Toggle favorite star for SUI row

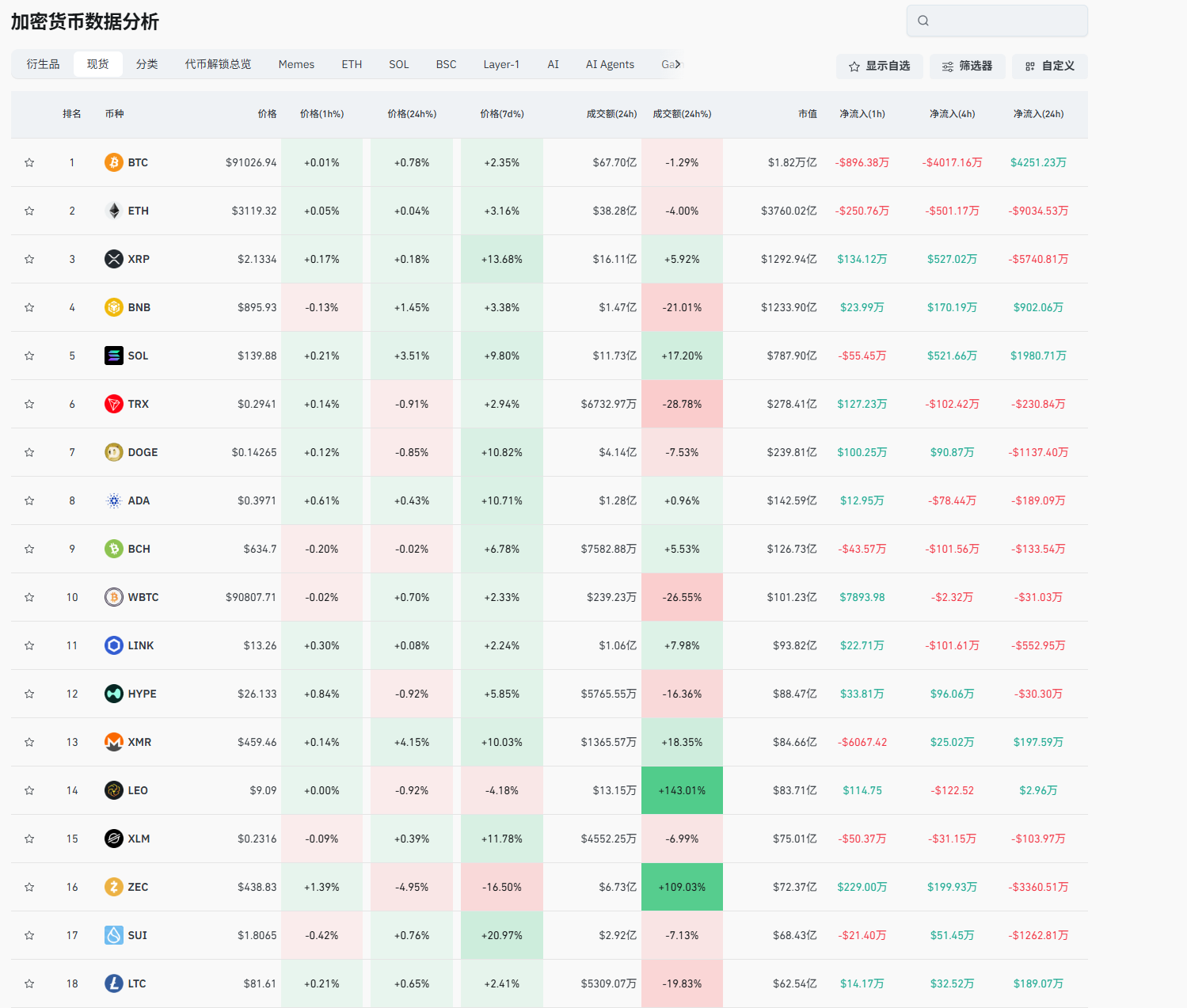pyautogui.click(x=29, y=935)
